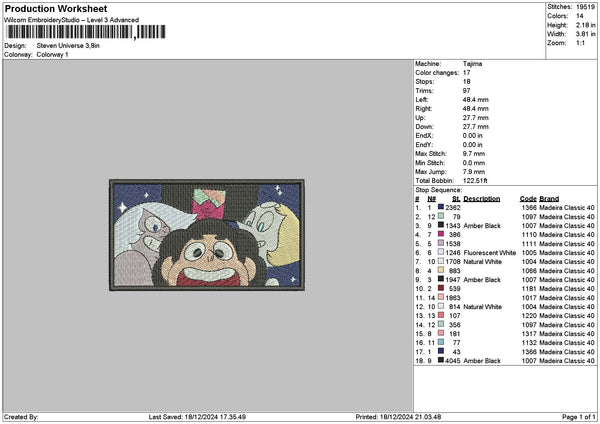Click the 'Brand' column header
Image resolution: width=600 pixels, height=424 pixels.
tap(549, 199)
